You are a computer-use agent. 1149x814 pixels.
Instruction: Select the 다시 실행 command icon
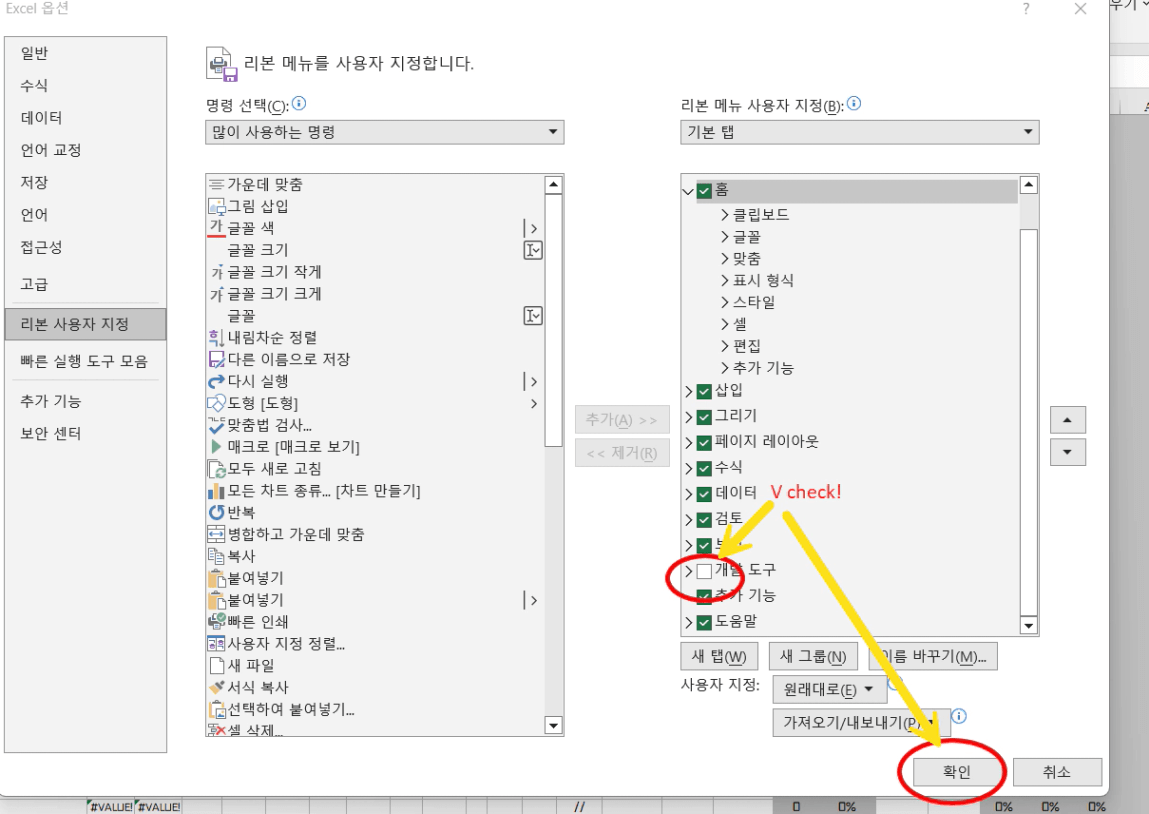pyautogui.click(x=216, y=382)
